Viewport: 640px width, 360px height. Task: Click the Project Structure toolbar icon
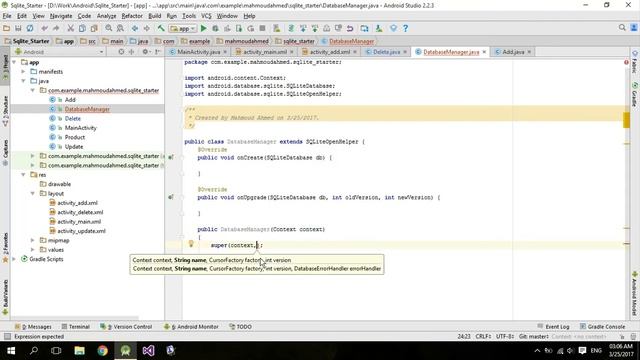pos(364,28)
